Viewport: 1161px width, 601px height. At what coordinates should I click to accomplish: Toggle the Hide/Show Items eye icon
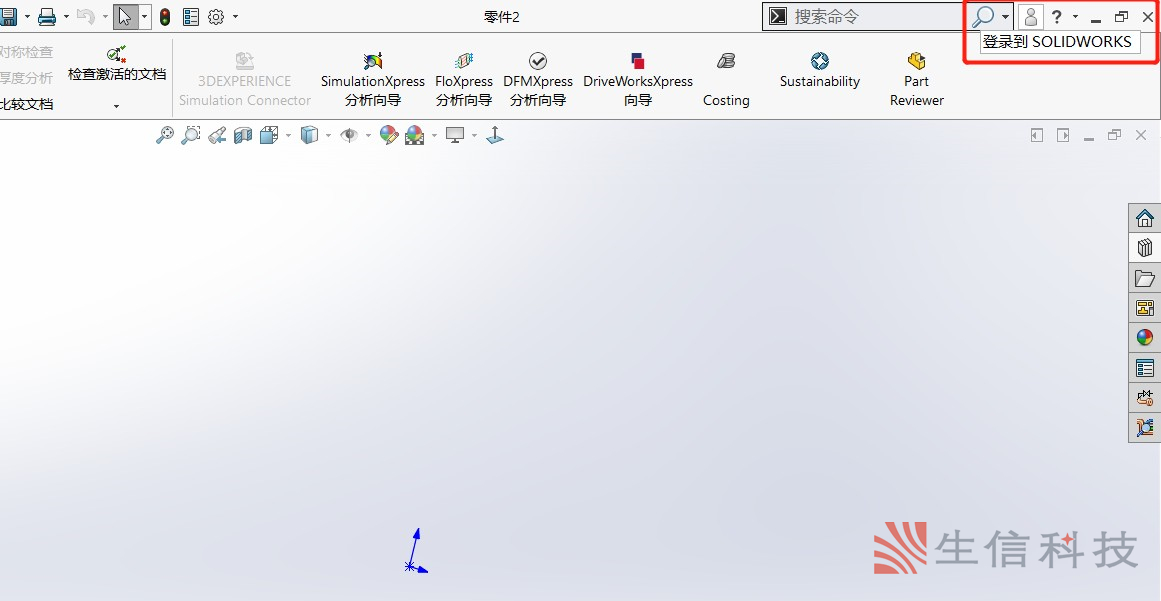click(x=349, y=135)
